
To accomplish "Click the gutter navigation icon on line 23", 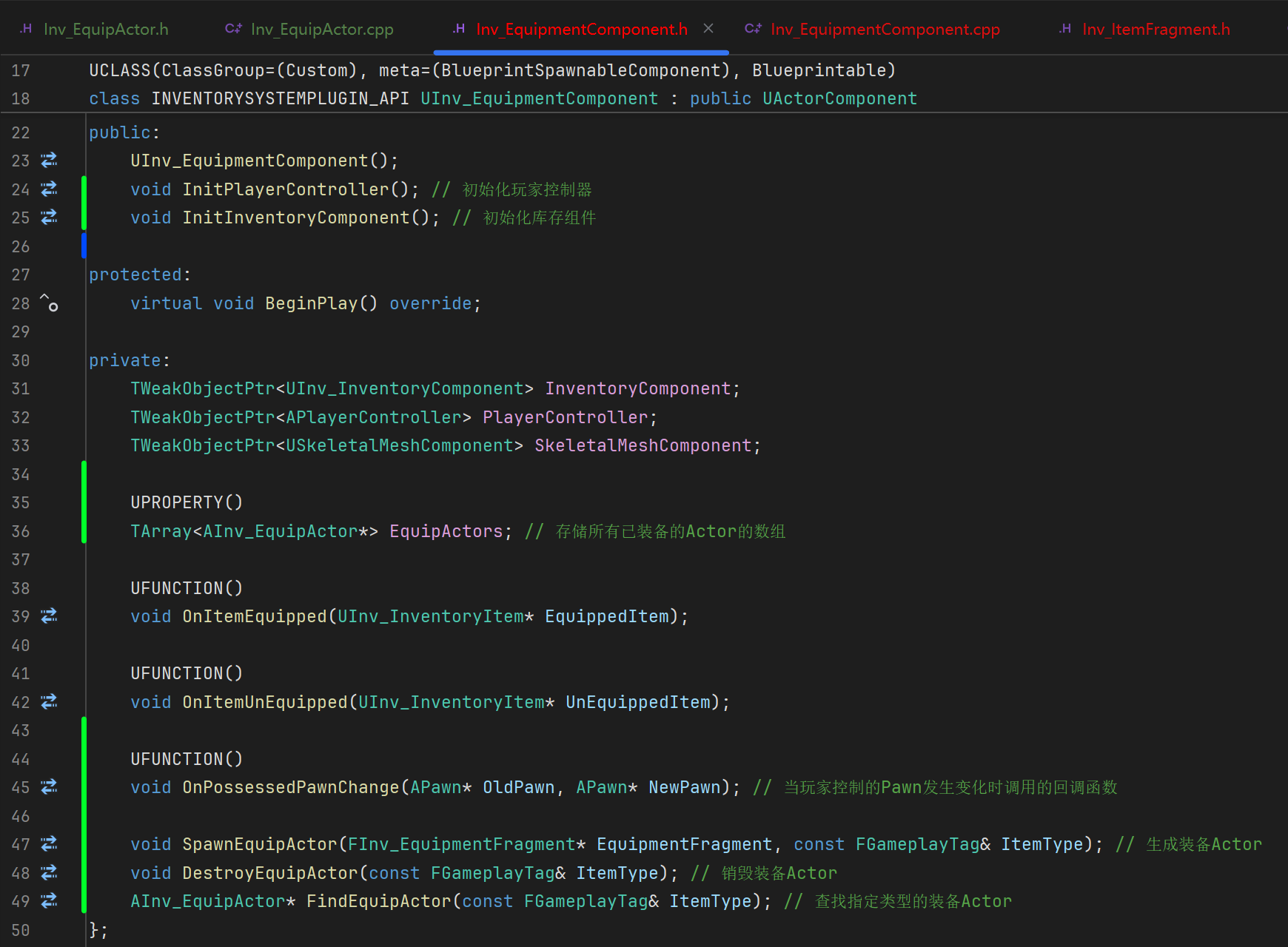I will tap(49, 160).
